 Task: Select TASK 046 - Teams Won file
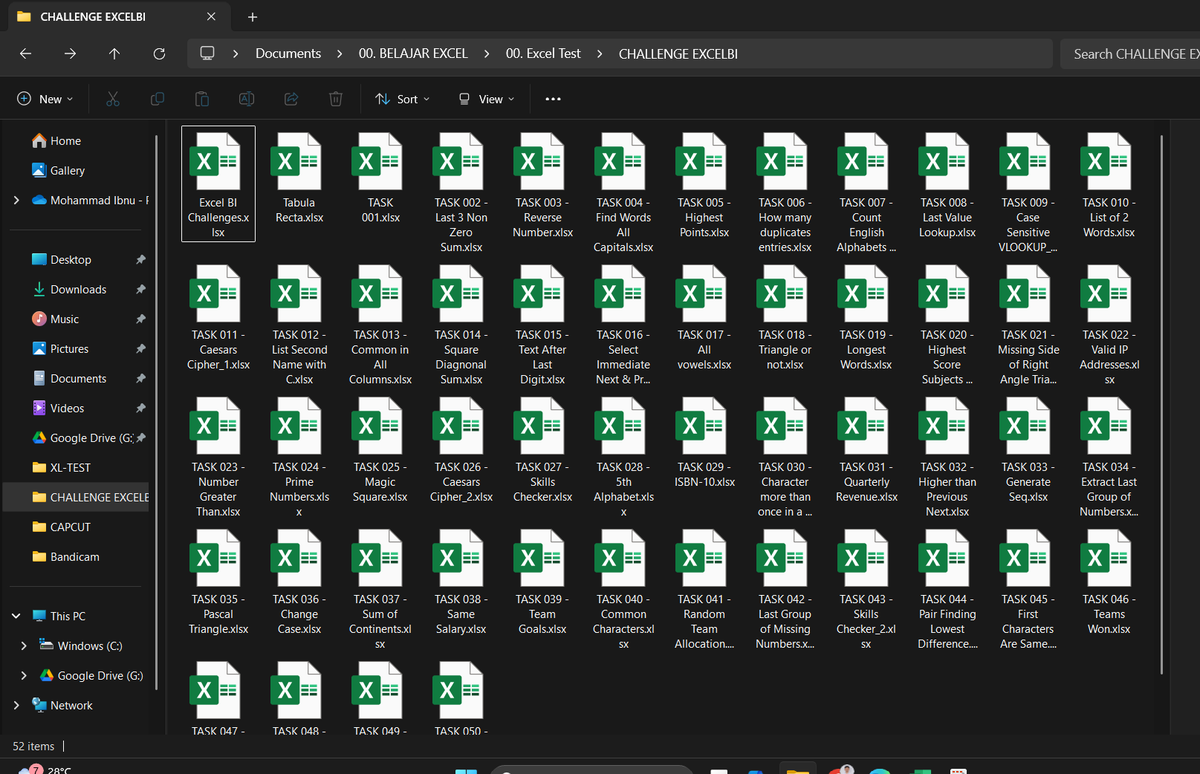click(x=1109, y=582)
